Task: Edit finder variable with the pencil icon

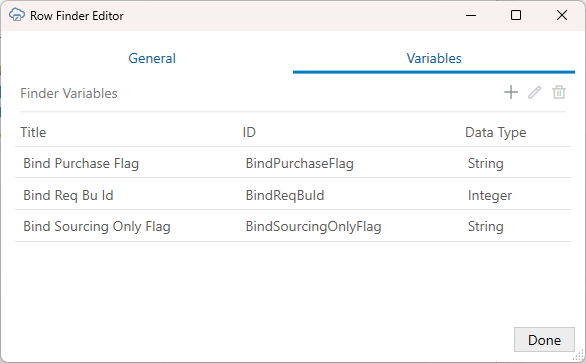Action: (535, 92)
